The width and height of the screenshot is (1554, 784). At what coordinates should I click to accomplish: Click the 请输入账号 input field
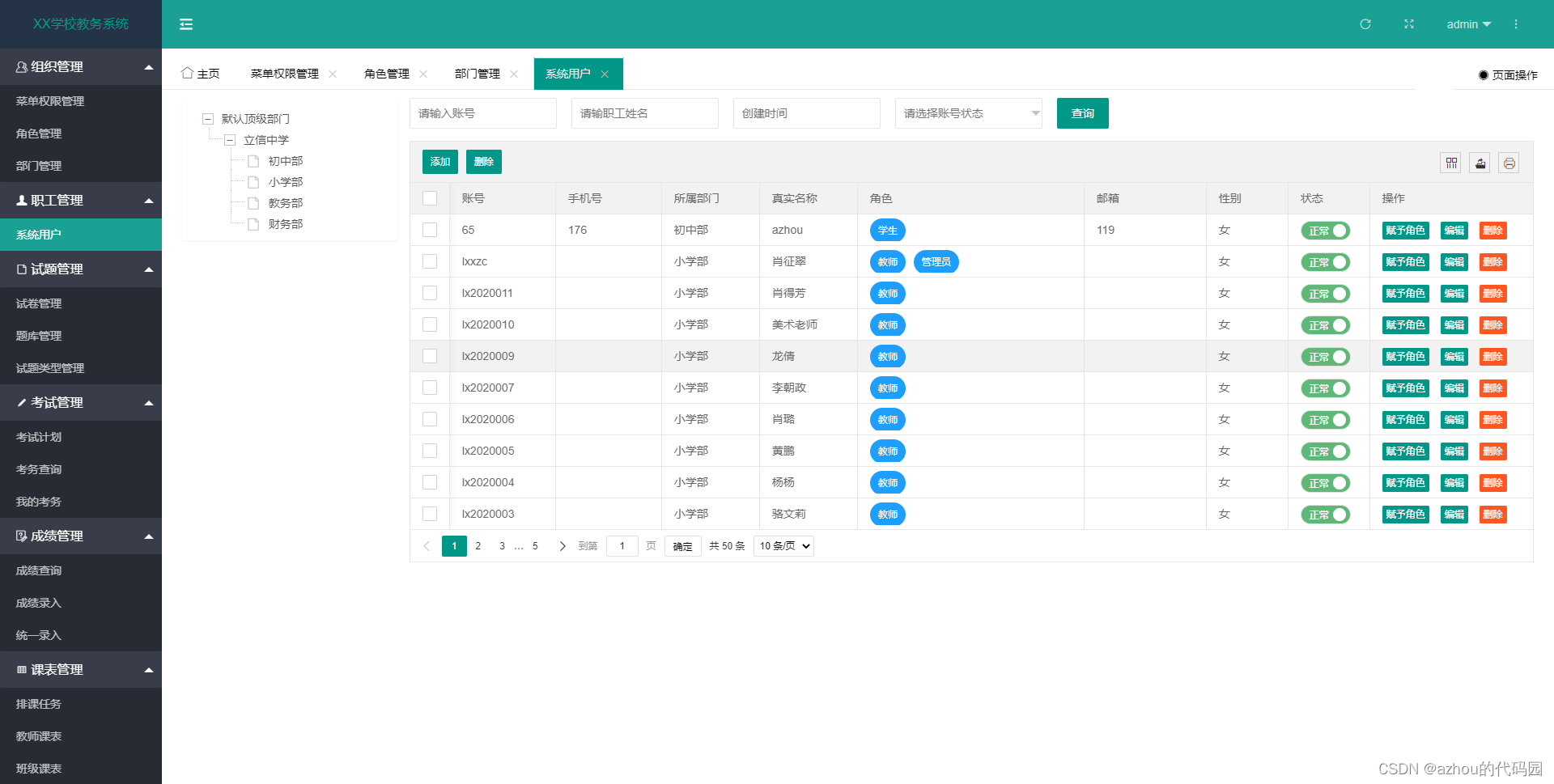tap(483, 113)
